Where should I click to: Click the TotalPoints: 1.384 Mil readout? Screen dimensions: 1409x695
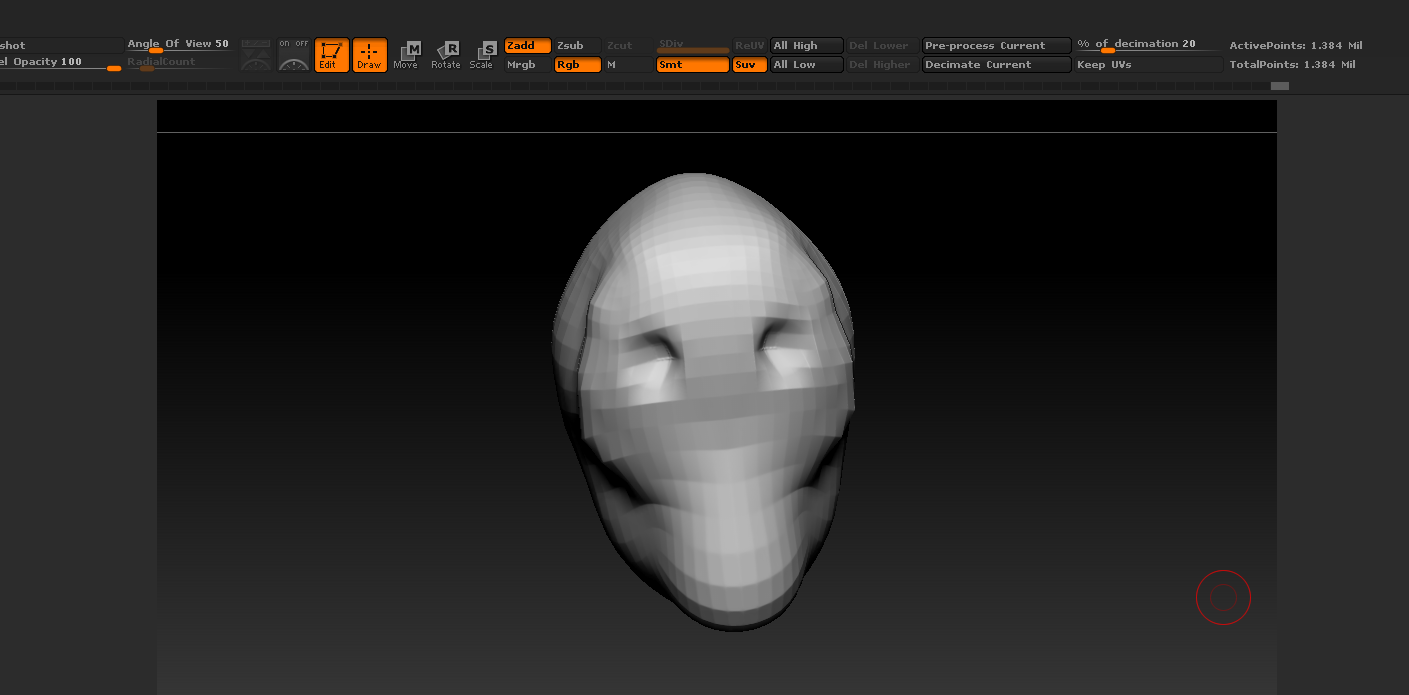(1292, 65)
